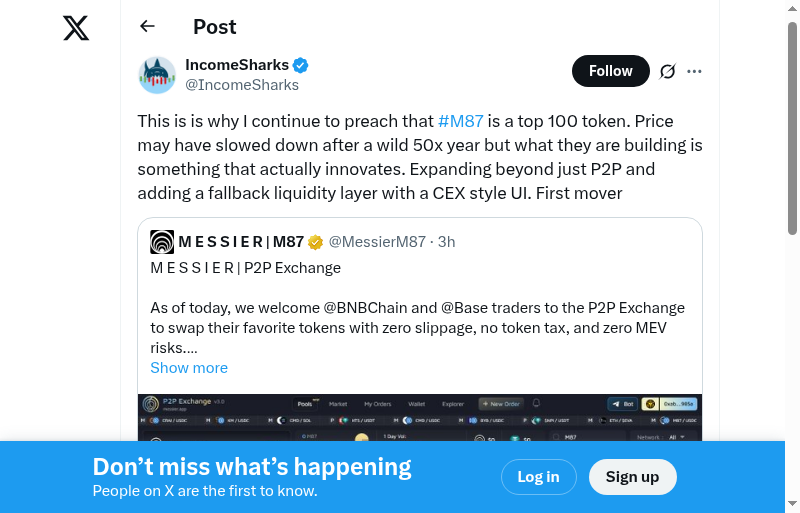Viewport: 800px width, 513px height.
Task: Follow the IncomeSharks account
Action: pyautogui.click(x=610, y=71)
